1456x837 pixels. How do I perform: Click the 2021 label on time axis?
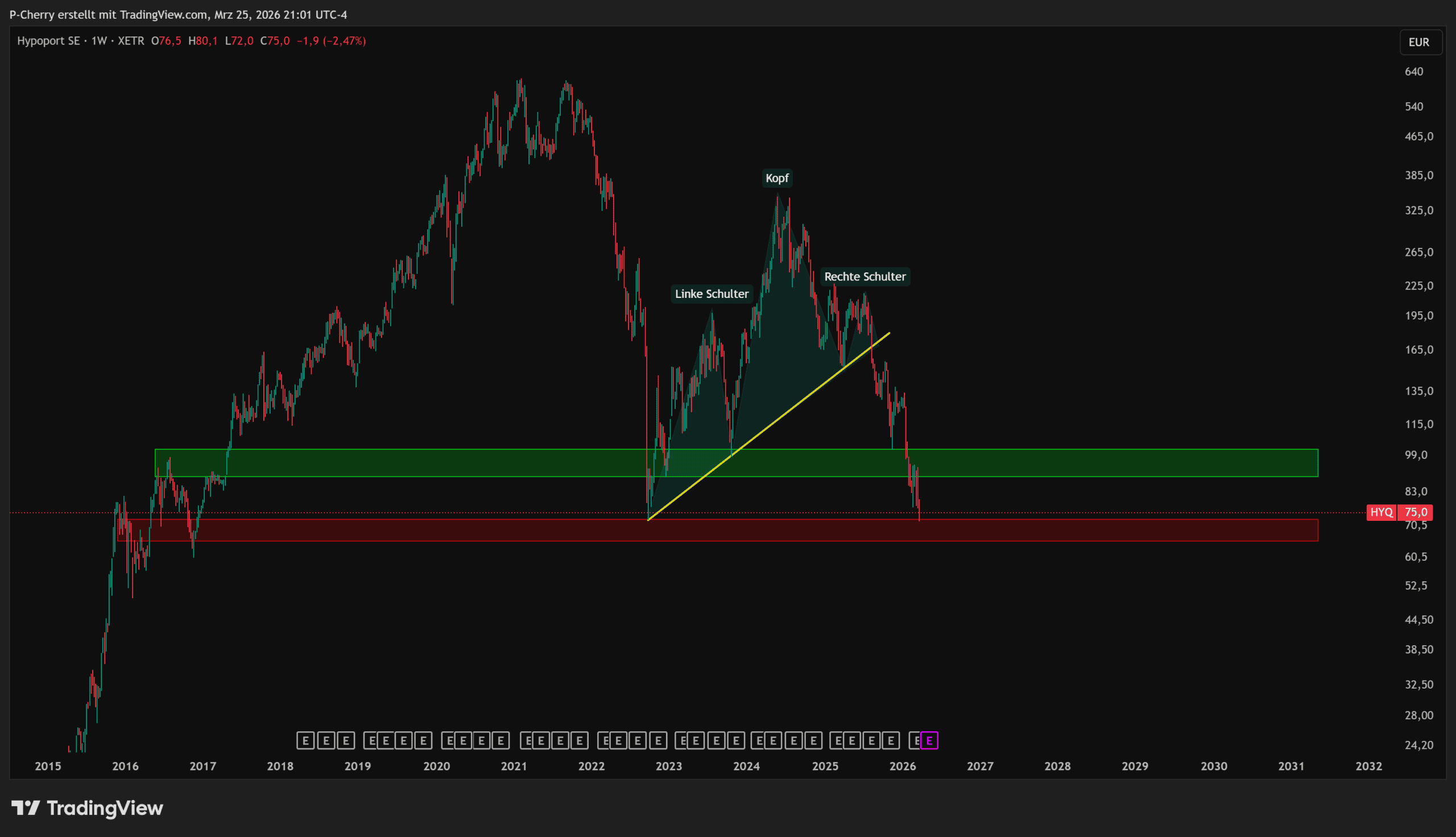tap(514, 766)
